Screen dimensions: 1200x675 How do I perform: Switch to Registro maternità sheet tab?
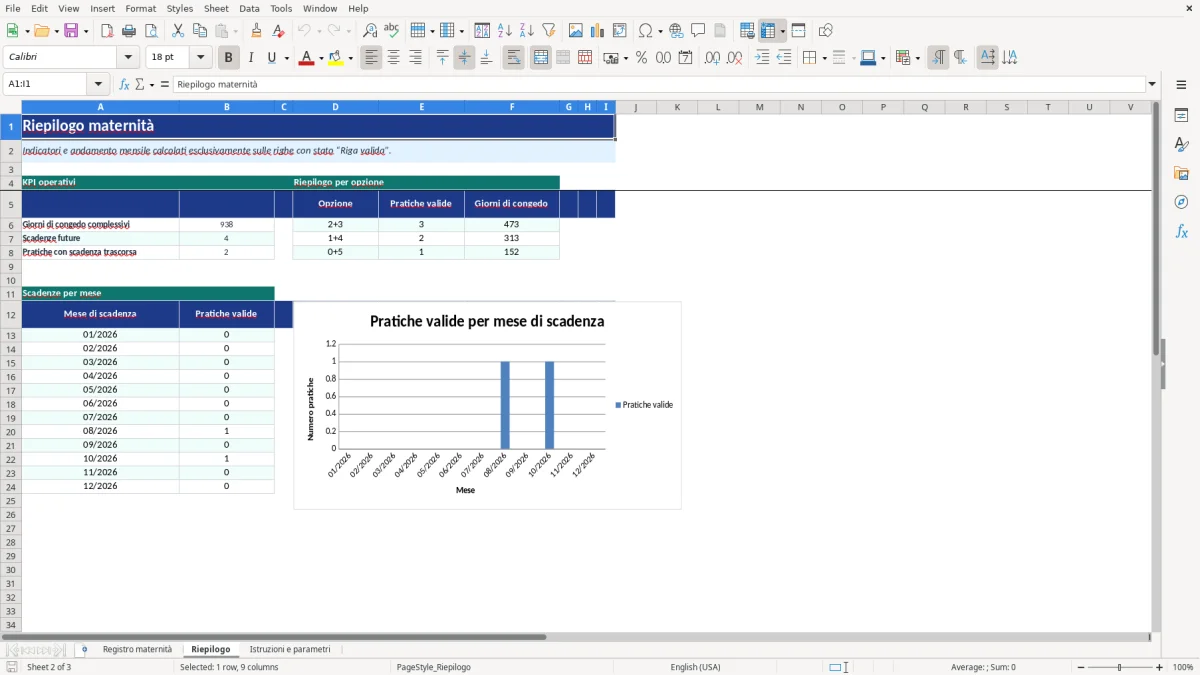pyautogui.click(x=137, y=649)
